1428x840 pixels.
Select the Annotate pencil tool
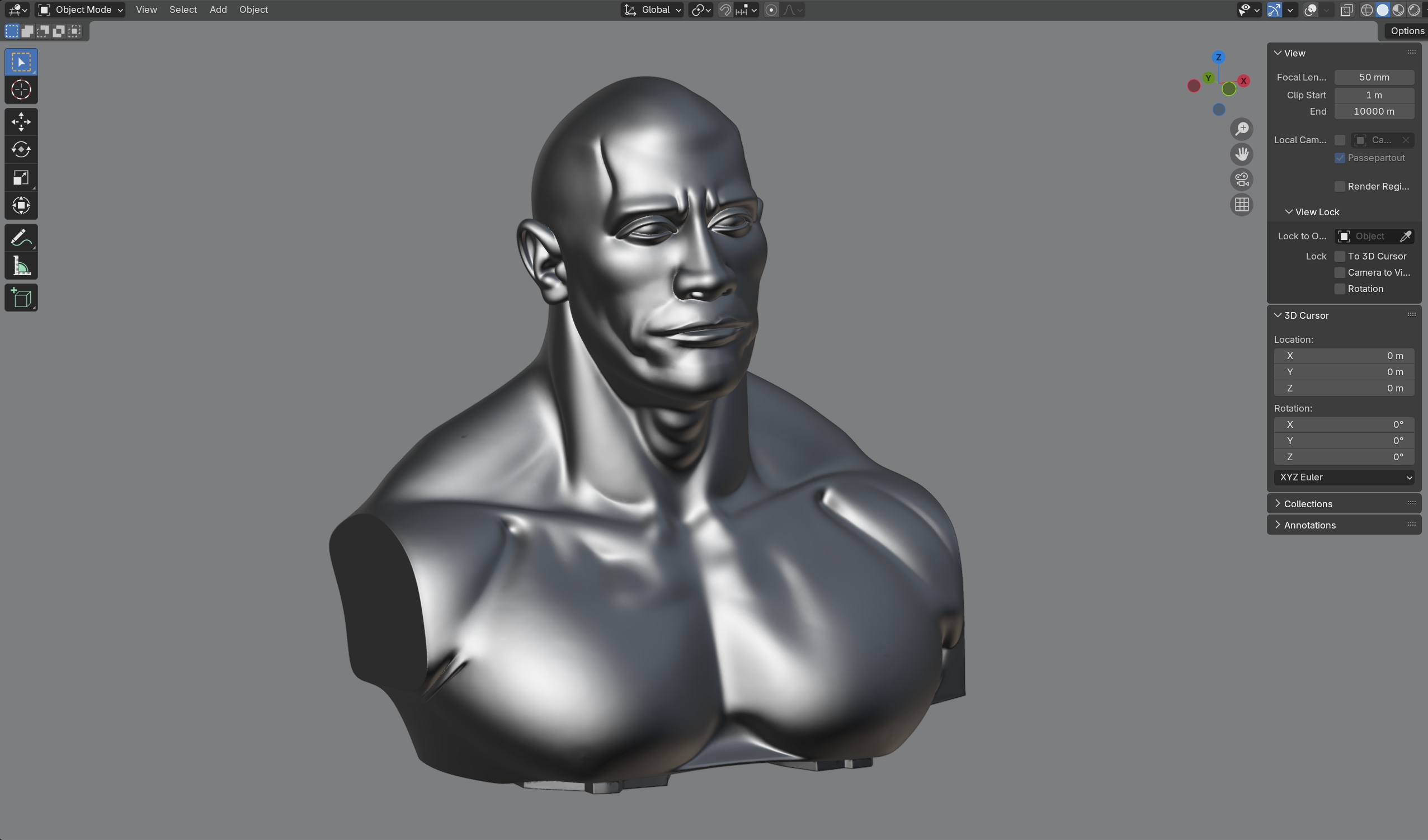(21, 238)
